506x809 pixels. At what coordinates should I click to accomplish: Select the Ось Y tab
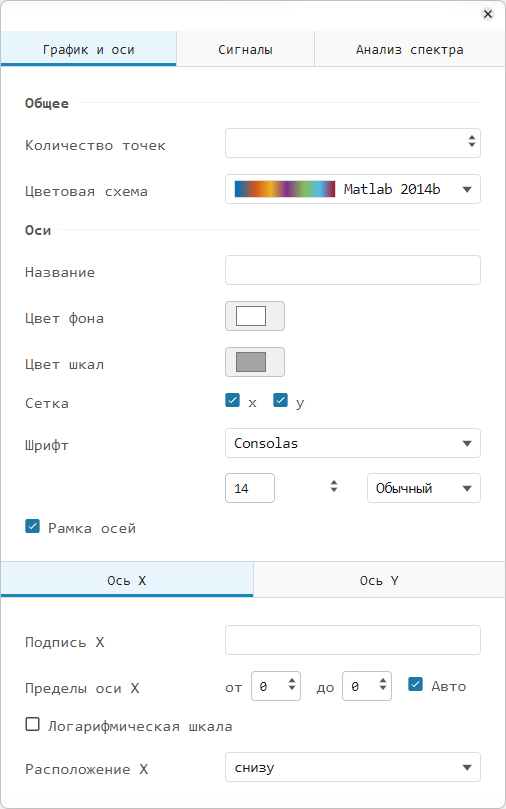click(x=379, y=580)
